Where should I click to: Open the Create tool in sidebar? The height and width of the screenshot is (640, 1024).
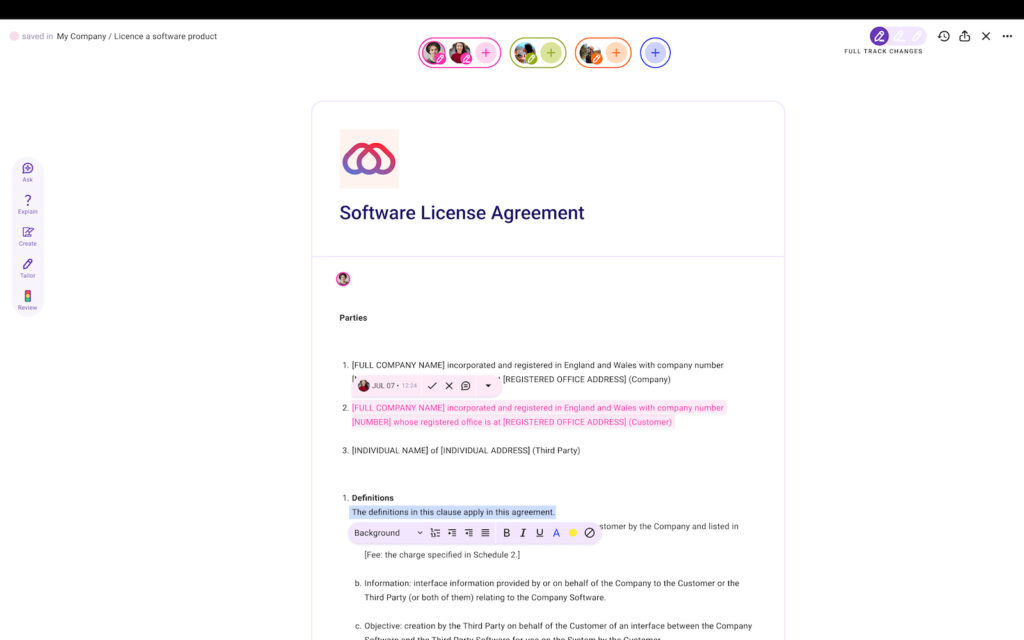pyautogui.click(x=27, y=236)
